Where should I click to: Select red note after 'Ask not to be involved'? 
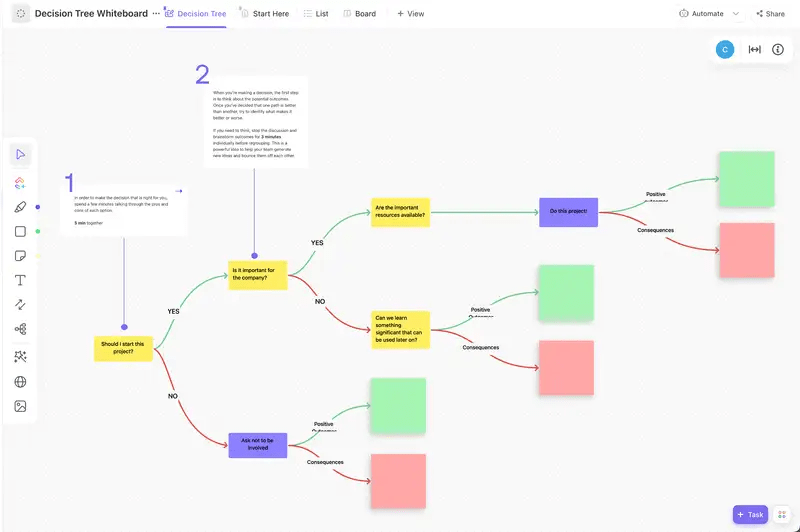click(398, 481)
